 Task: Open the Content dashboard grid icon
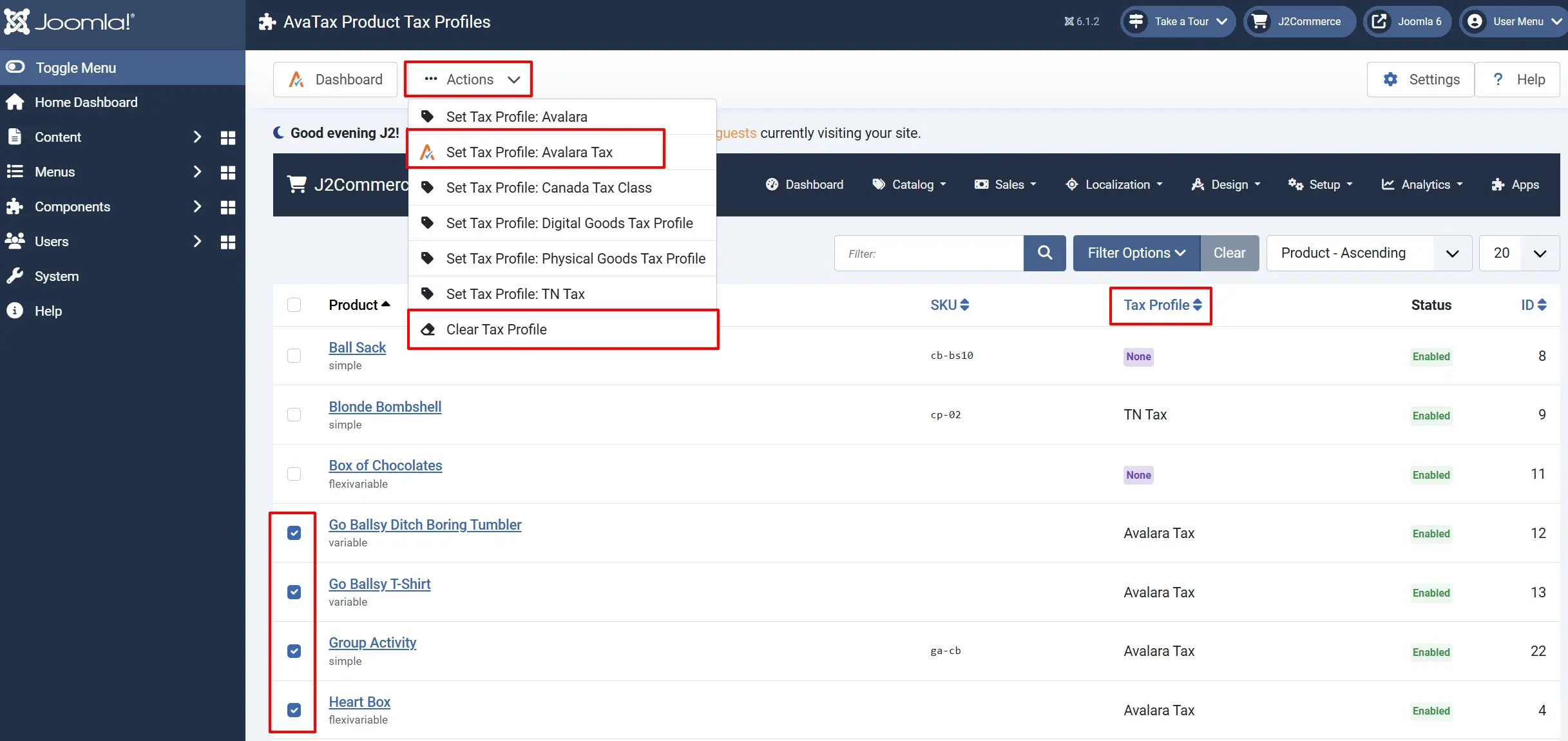click(228, 137)
